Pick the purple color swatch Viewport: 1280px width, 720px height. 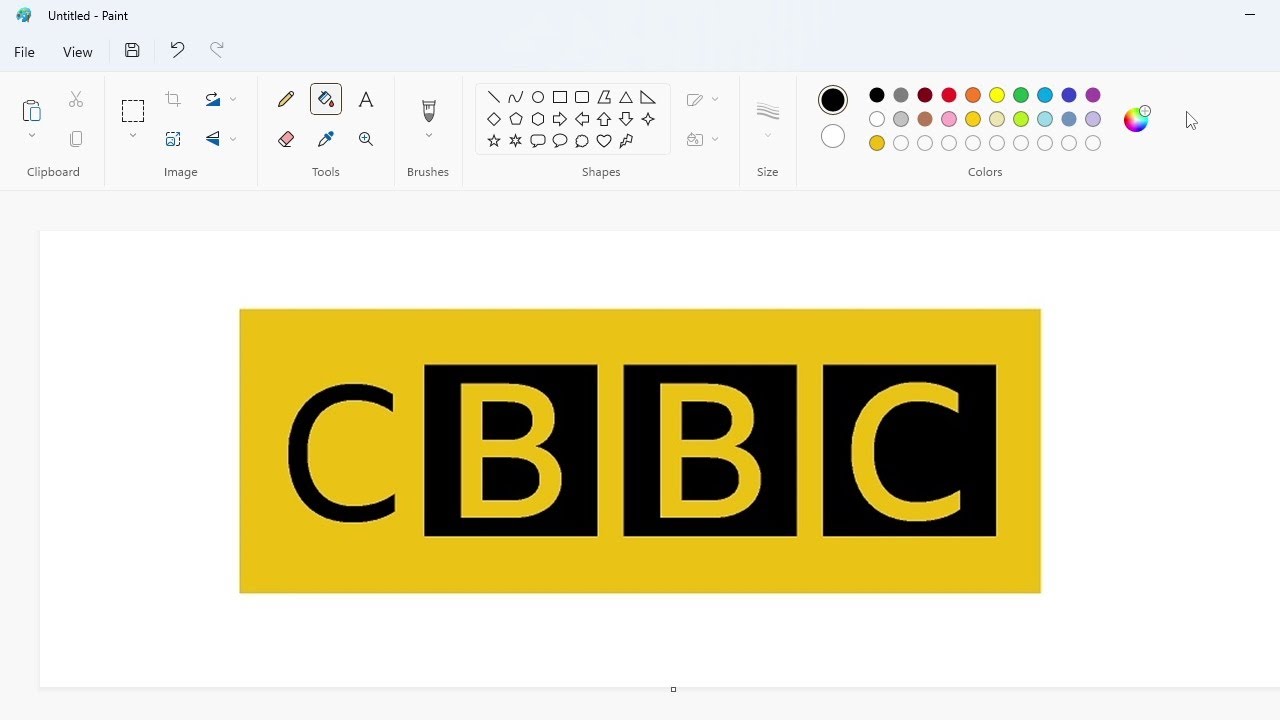tap(1093, 95)
